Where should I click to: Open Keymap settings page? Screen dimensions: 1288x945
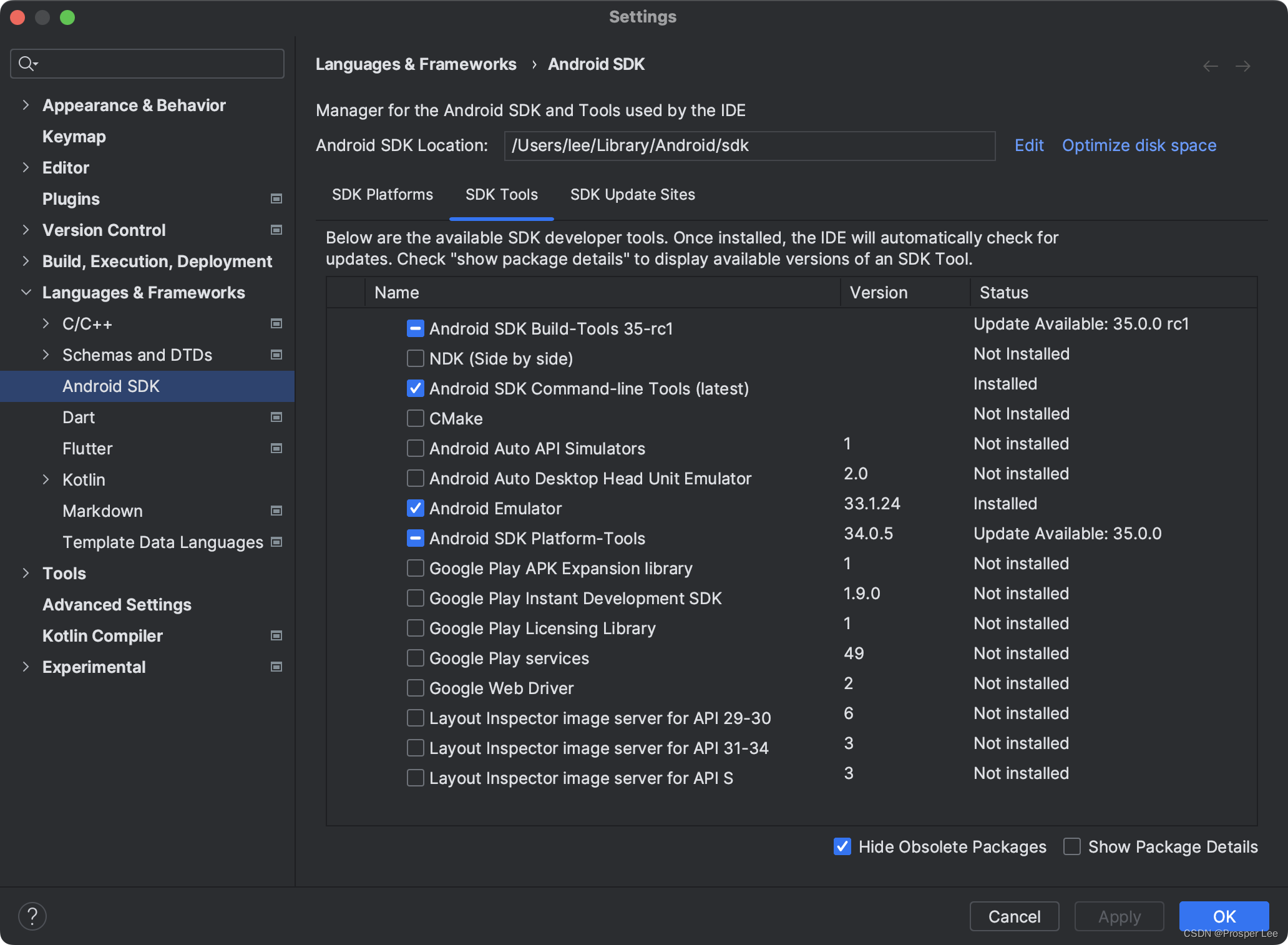point(74,136)
